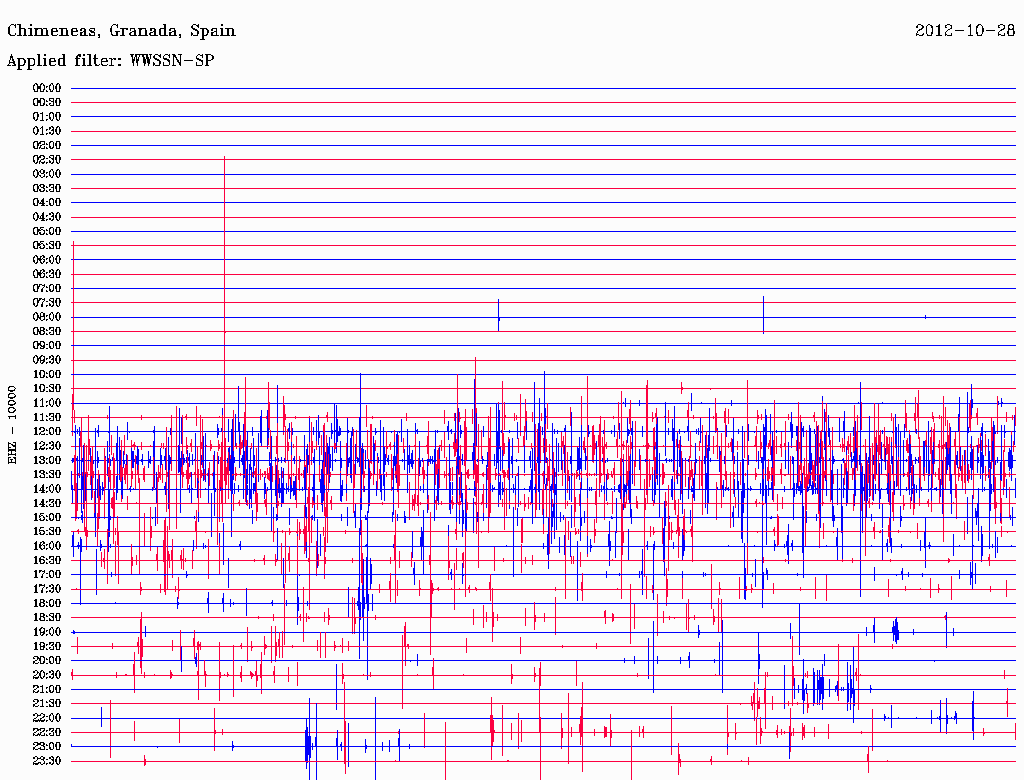Click the 06:00 time label
1024x780 pixels.
click(47, 260)
